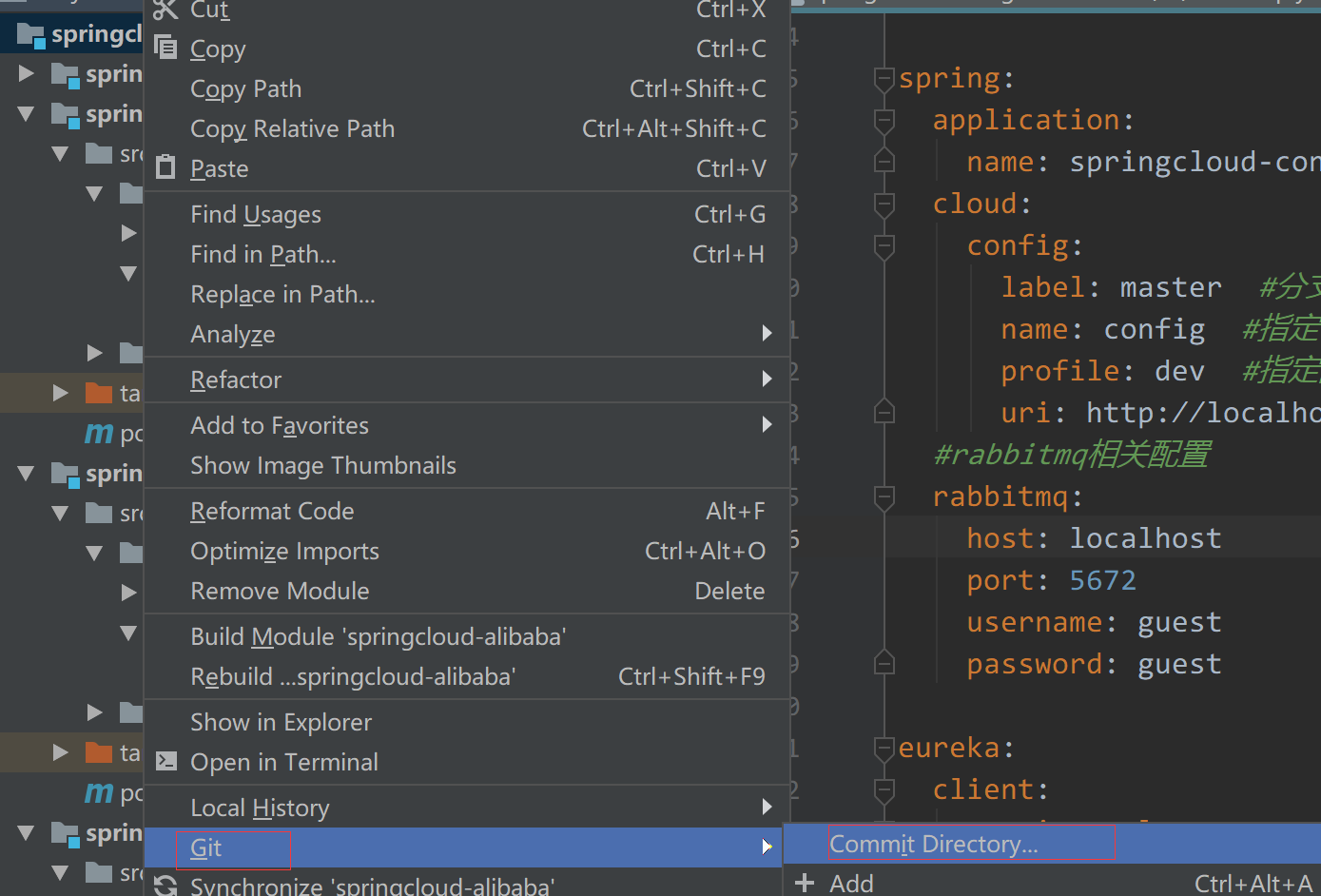
Task: Run Reformat Code
Action: (466, 511)
